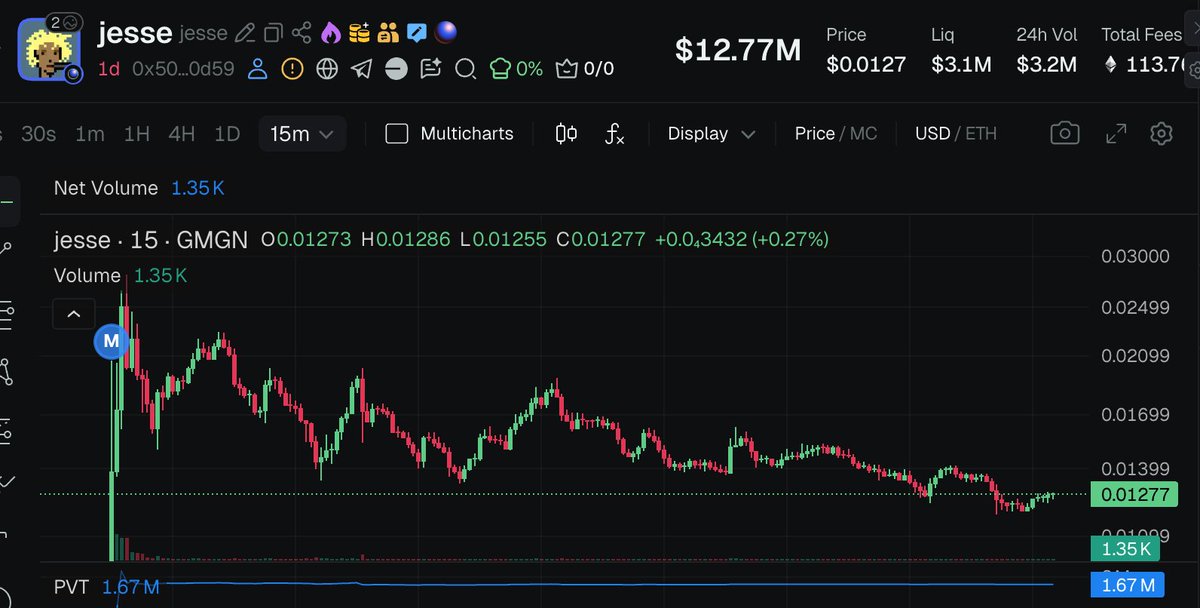
Task: Open the fx indicators icon
Action: point(615,133)
